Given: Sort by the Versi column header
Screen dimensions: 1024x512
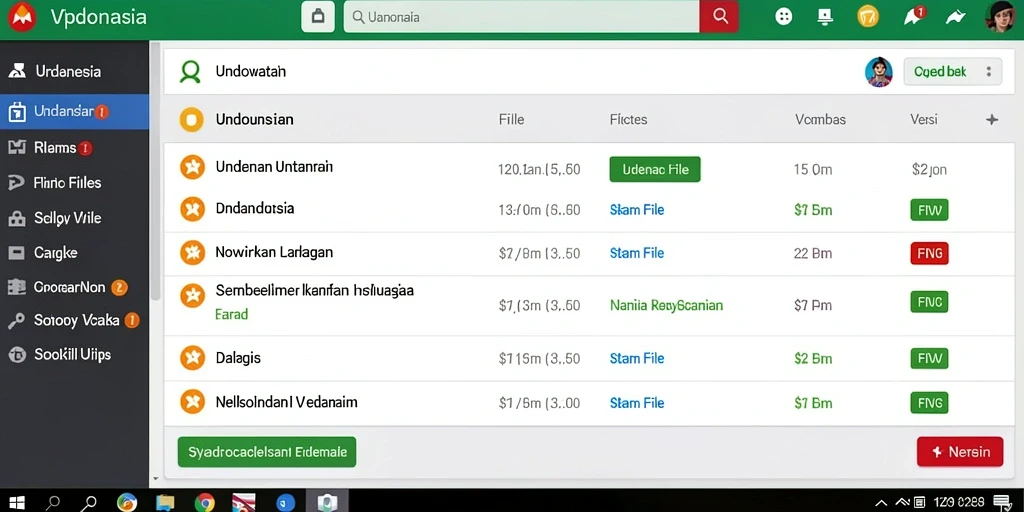Looking at the screenshot, I should point(923,120).
